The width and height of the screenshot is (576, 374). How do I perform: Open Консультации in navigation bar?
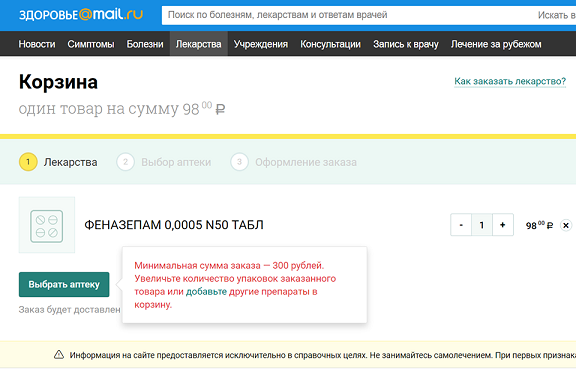pyautogui.click(x=330, y=44)
